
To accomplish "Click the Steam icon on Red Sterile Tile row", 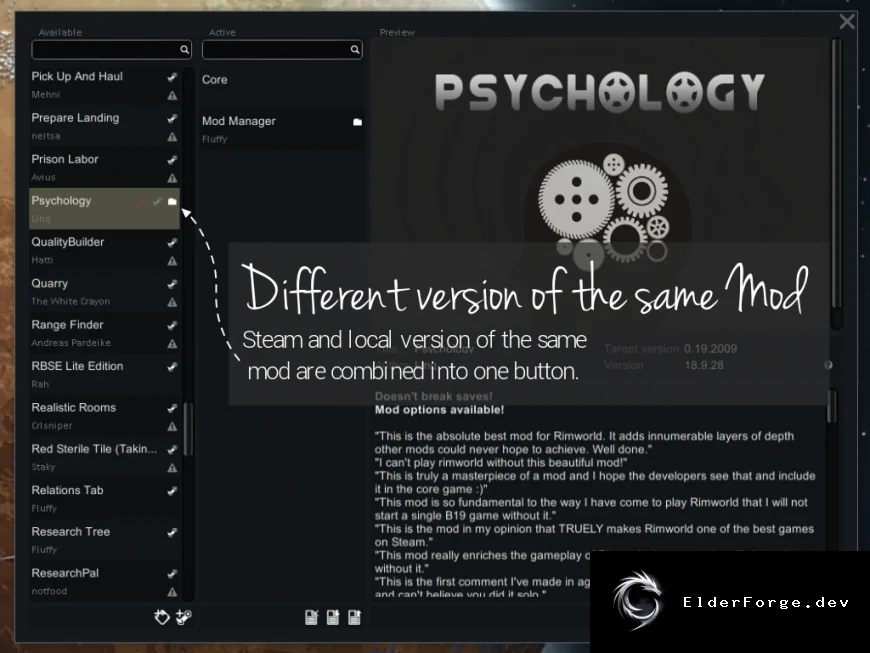I will [x=172, y=449].
